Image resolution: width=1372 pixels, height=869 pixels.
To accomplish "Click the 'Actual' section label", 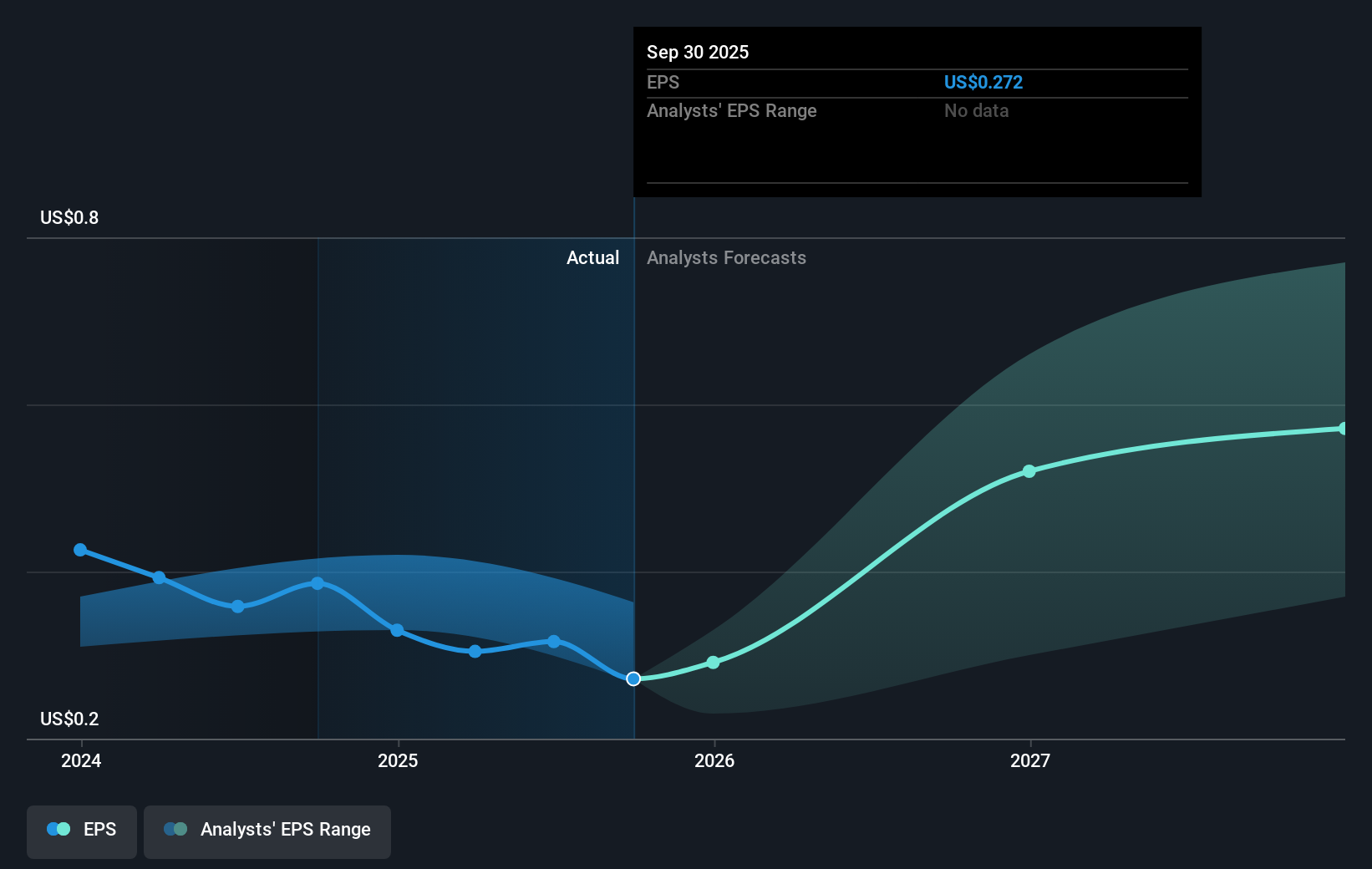I will [x=592, y=258].
